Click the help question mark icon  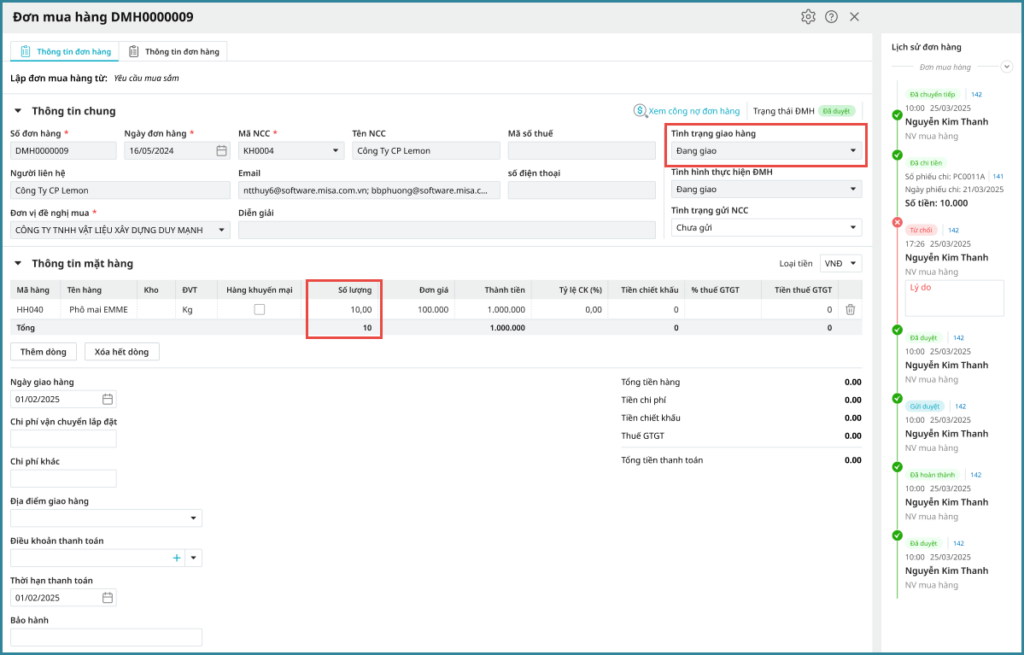tap(831, 17)
